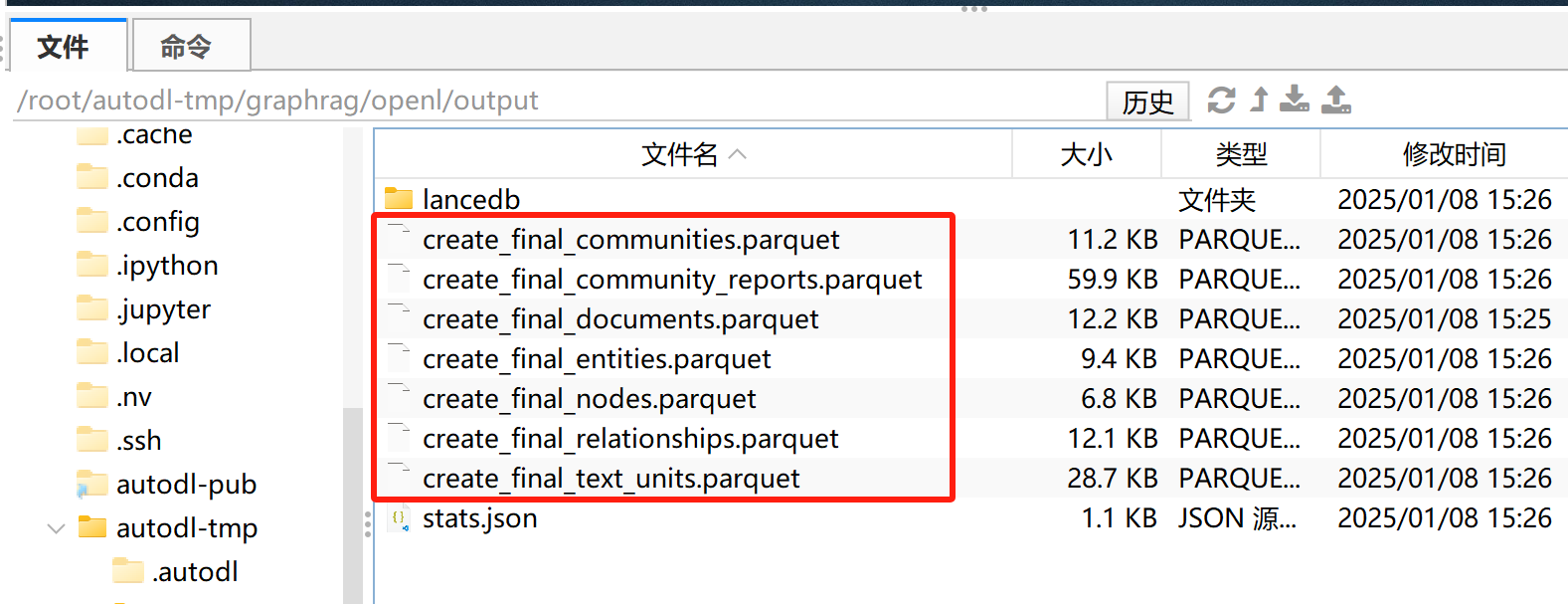
Task: Select the .local folder icon in the tree
Action: tap(92, 352)
